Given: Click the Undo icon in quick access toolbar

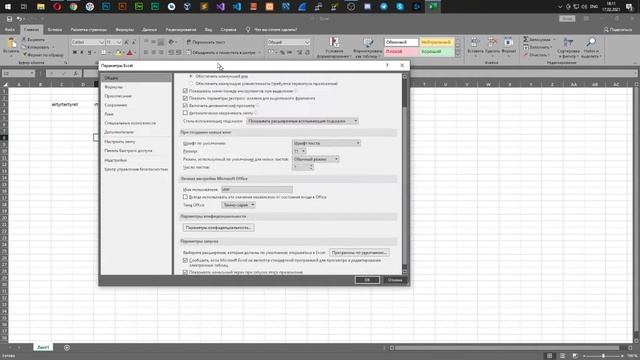Looking at the screenshot, I should (19, 19).
